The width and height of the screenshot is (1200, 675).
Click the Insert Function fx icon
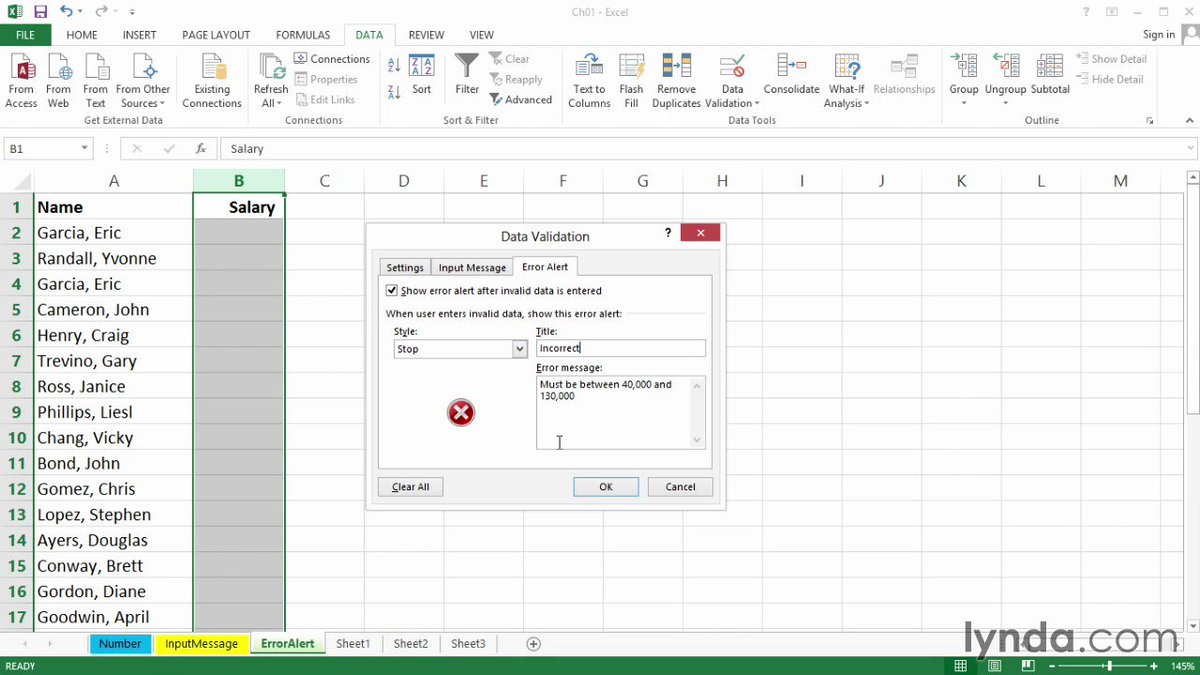click(x=201, y=148)
